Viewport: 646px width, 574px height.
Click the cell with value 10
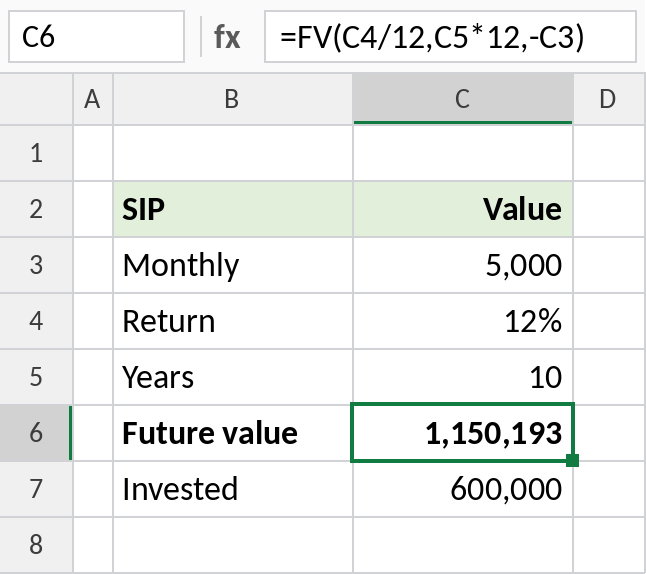pyautogui.click(x=463, y=377)
